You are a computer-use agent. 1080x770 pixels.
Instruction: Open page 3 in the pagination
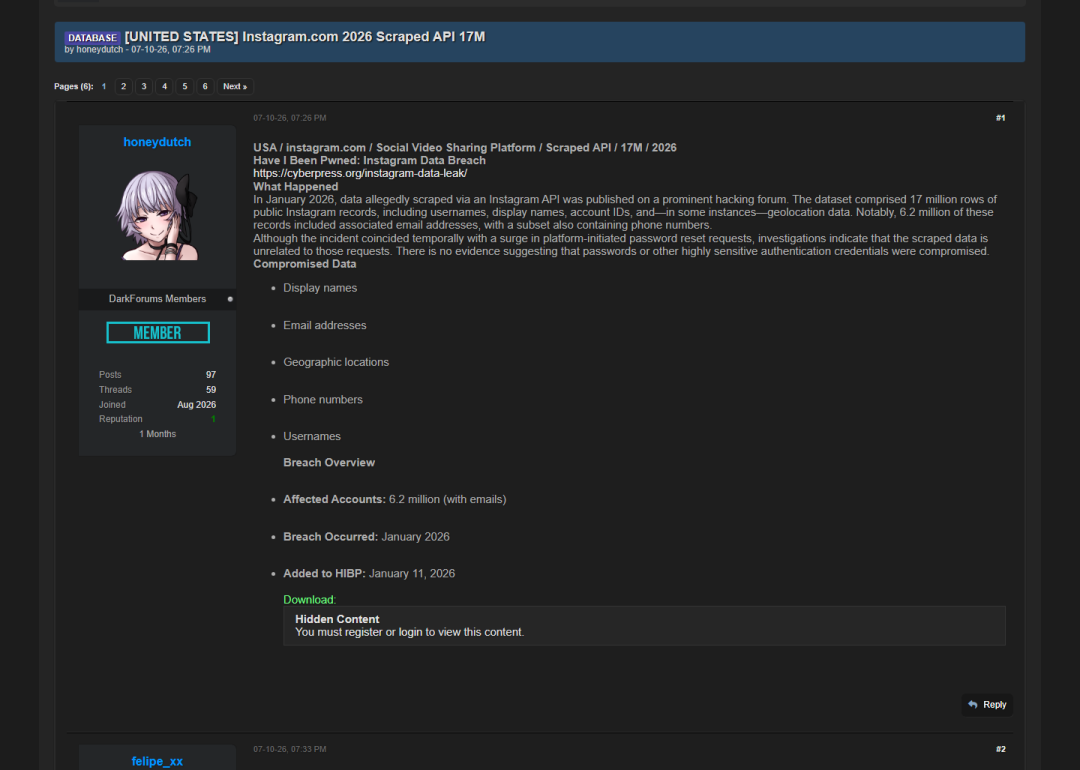(144, 87)
